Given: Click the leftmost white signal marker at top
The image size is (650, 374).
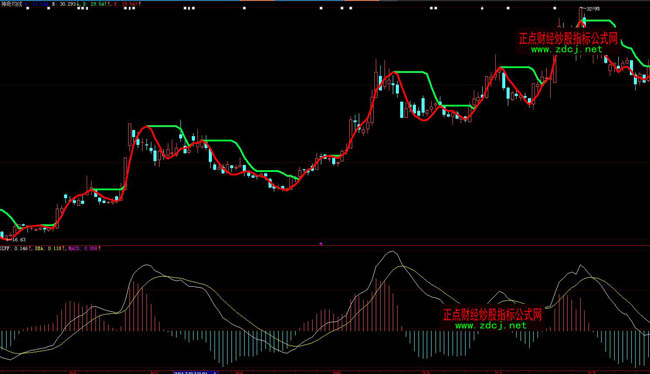Looking at the screenshot, I should click(x=27, y=8).
